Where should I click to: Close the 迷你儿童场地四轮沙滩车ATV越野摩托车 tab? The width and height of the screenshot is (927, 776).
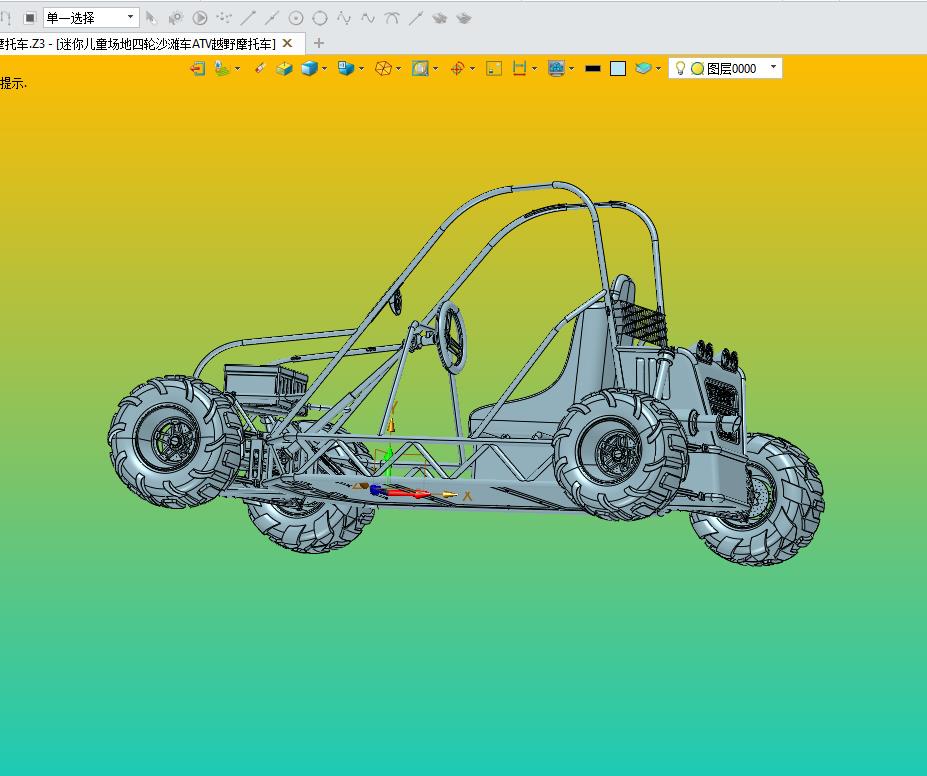287,43
